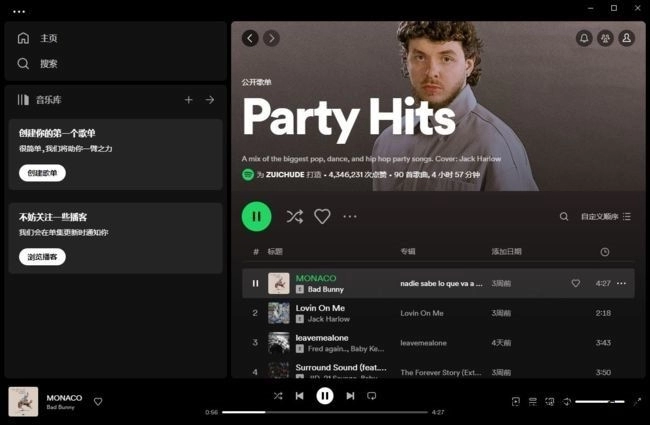Click the Lovin On Me cover thumbnail

coord(279,313)
